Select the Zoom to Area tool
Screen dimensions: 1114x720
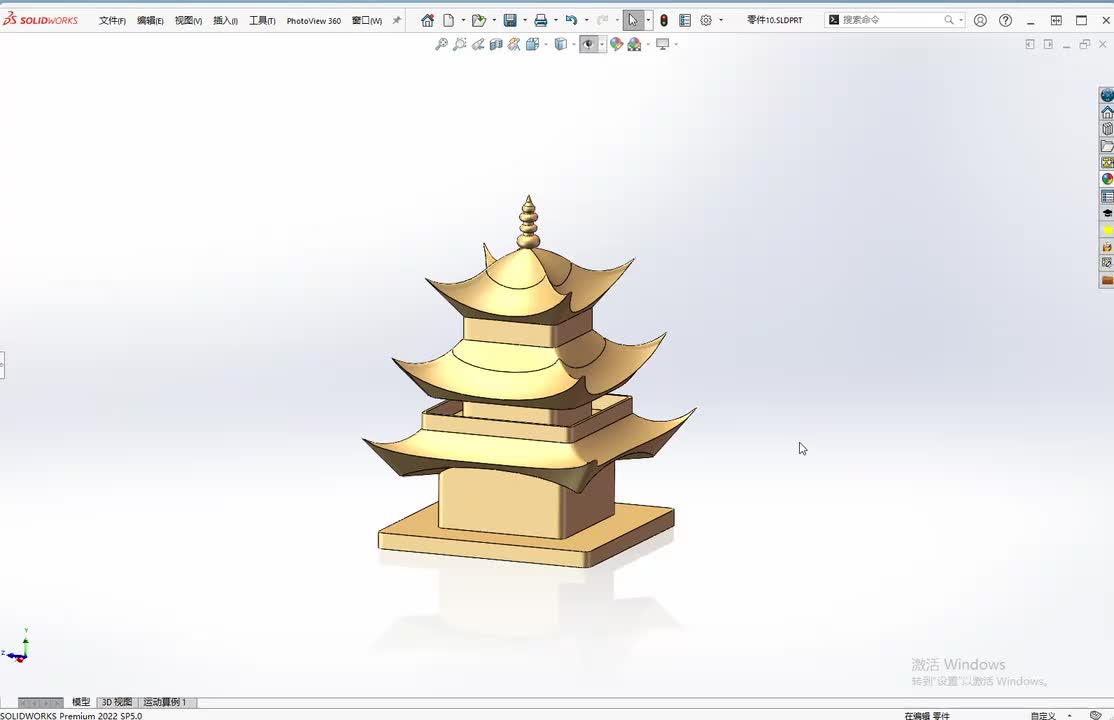click(x=460, y=44)
